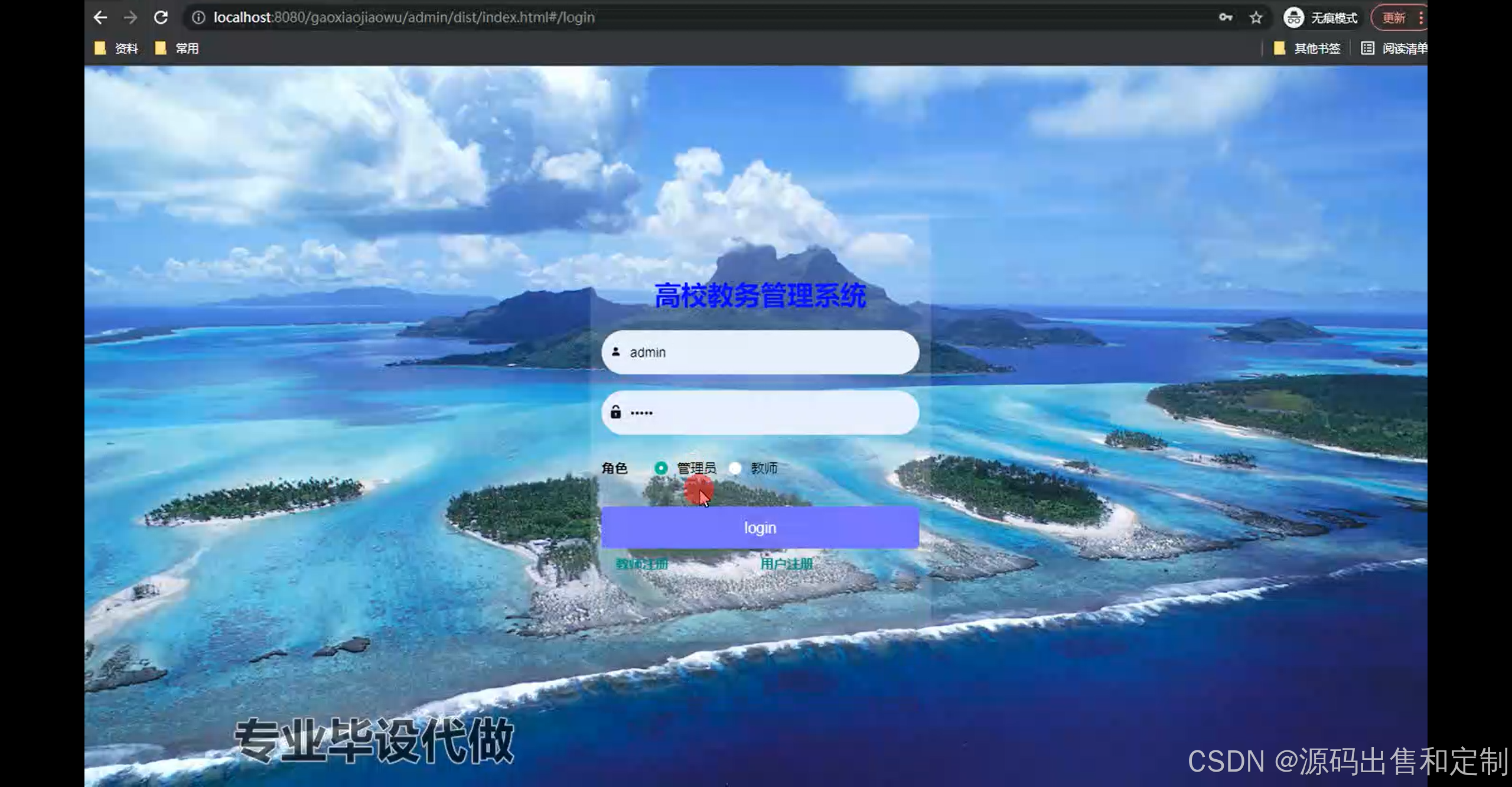1512x787 pixels.
Task: Click the site info icon in address bar
Action: coord(199,18)
